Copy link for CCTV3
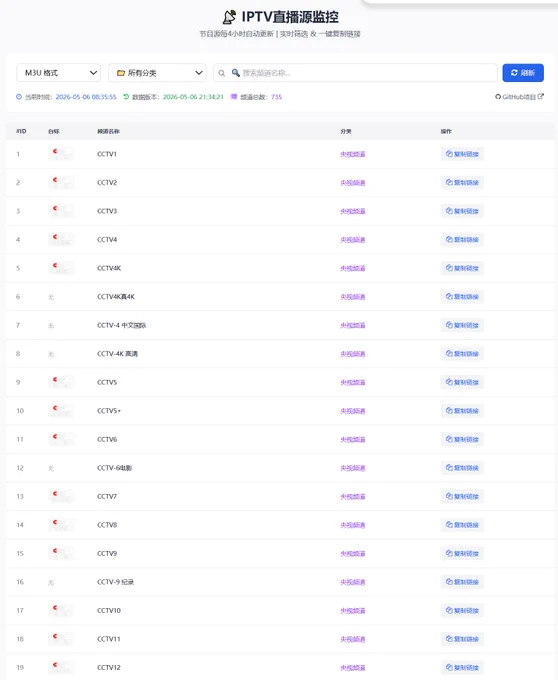This screenshot has height=680, width=558. pyautogui.click(x=462, y=211)
